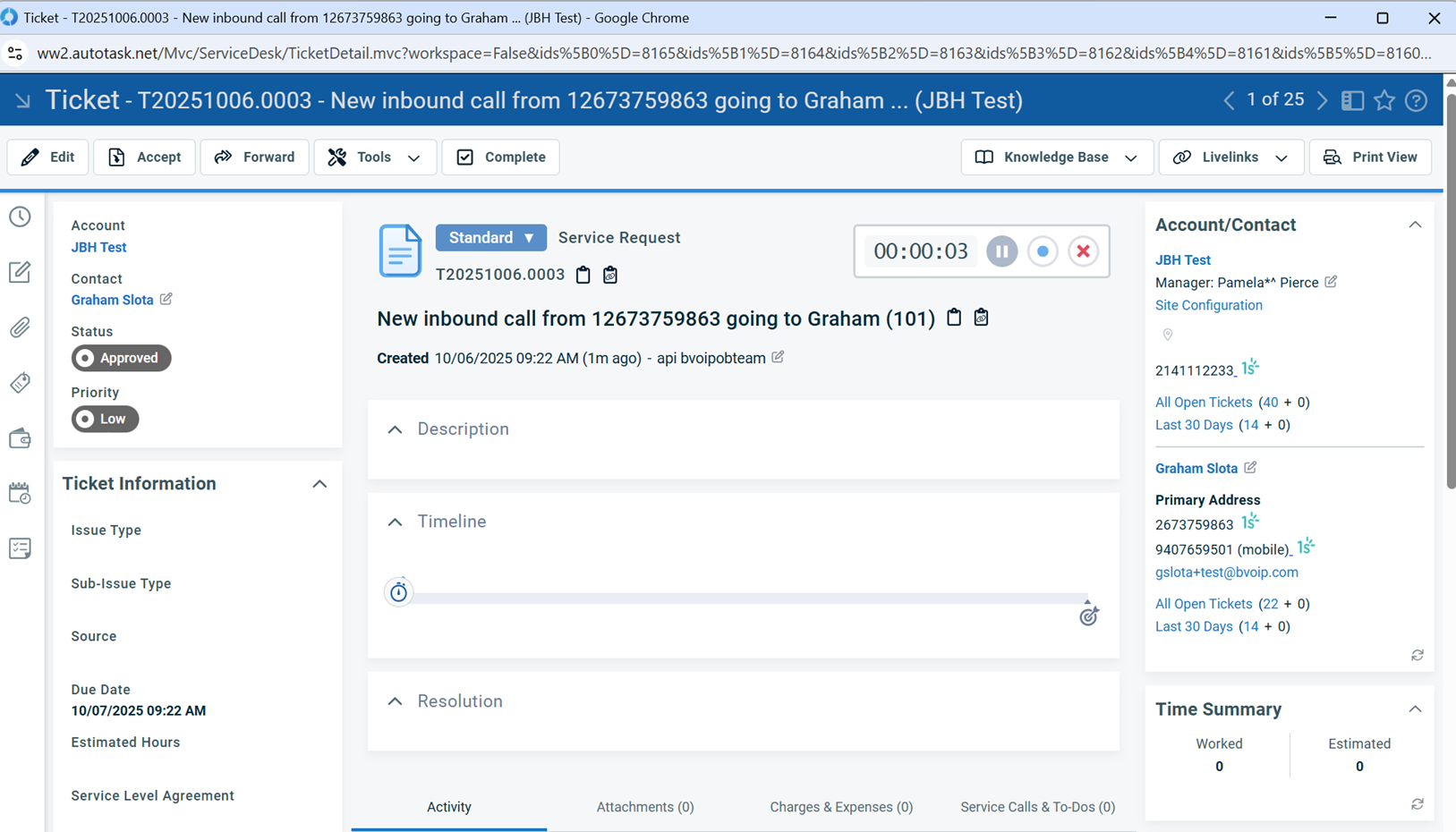Click the layout panel icon next to the star
This screenshot has height=832, width=1456.
pos(1353,100)
